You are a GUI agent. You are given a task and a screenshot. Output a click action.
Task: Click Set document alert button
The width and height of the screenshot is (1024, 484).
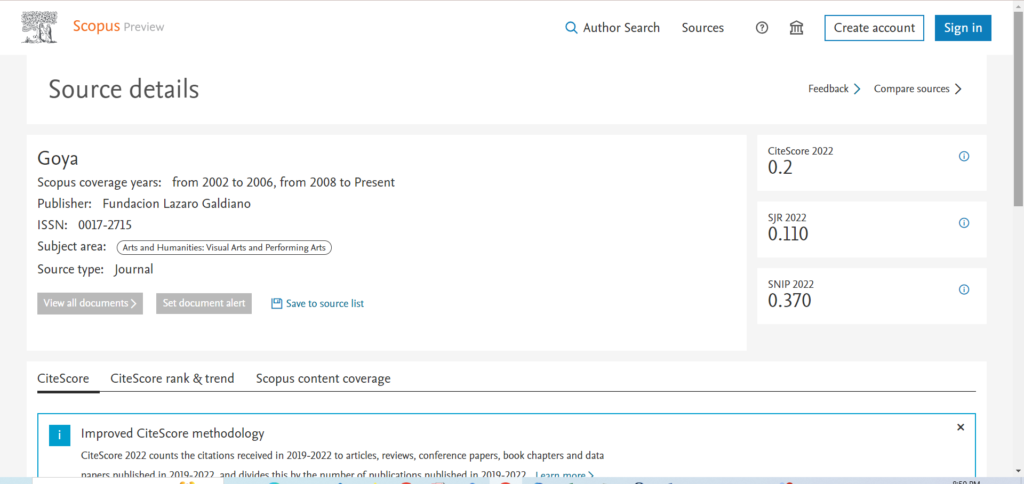(204, 303)
